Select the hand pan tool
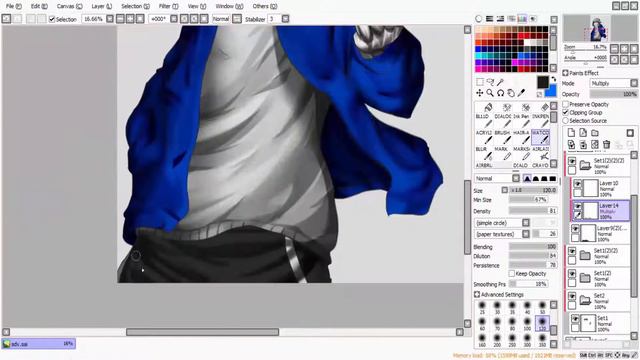Viewport: 640px width, 360px height. [x=511, y=93]
